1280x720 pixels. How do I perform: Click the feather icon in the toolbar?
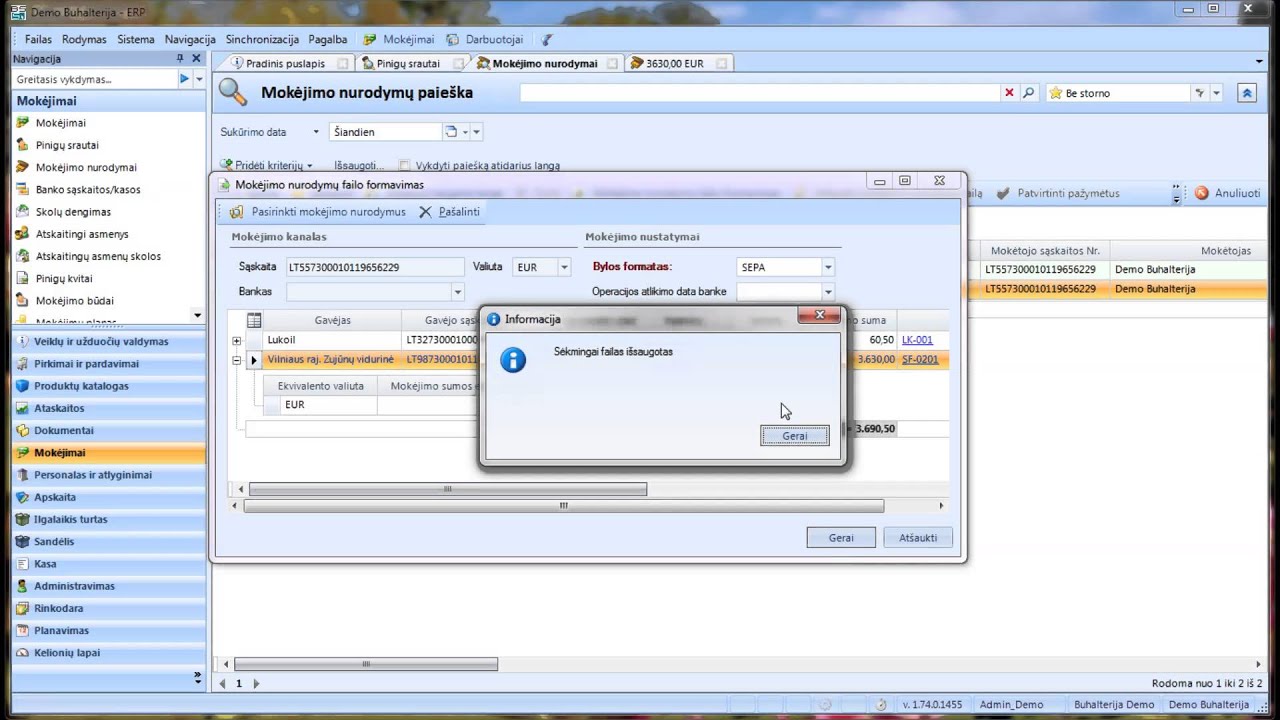[547, 40]
